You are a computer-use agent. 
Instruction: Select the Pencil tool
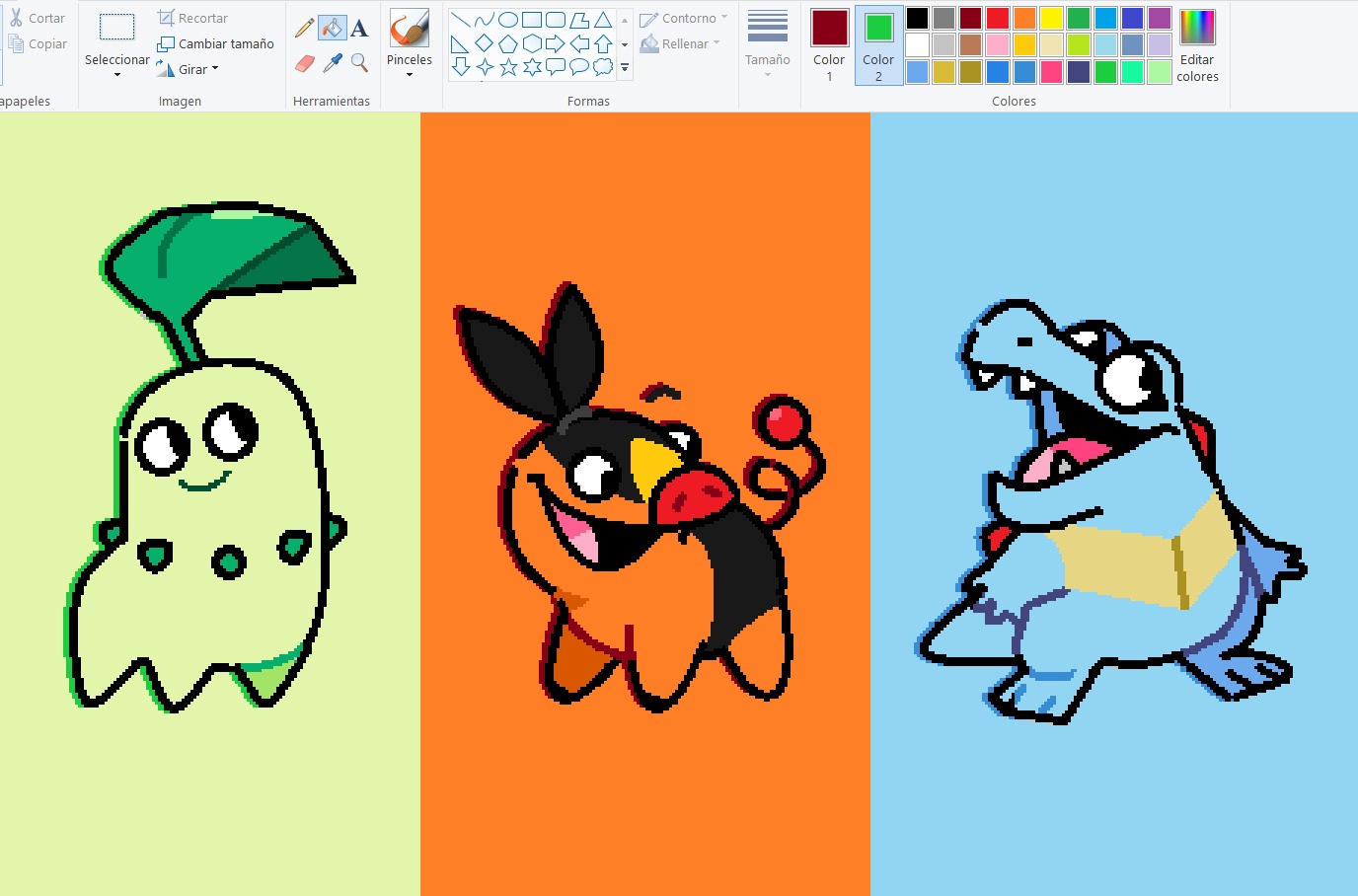pos(305,29)
